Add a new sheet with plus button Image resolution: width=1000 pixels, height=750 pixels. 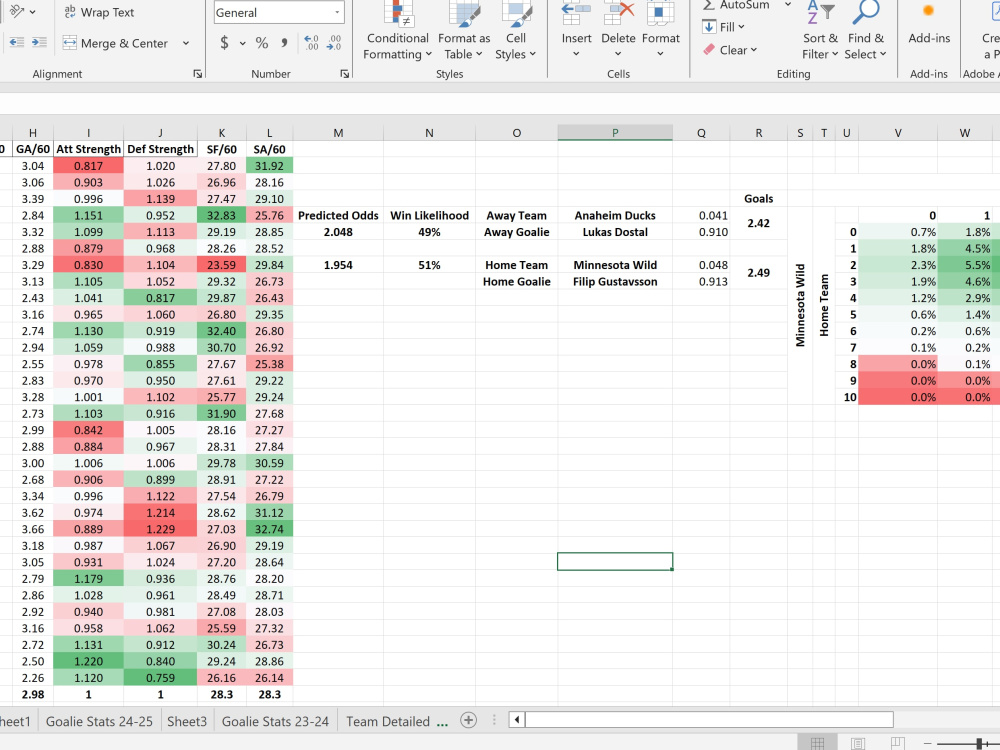pos(468,721)
